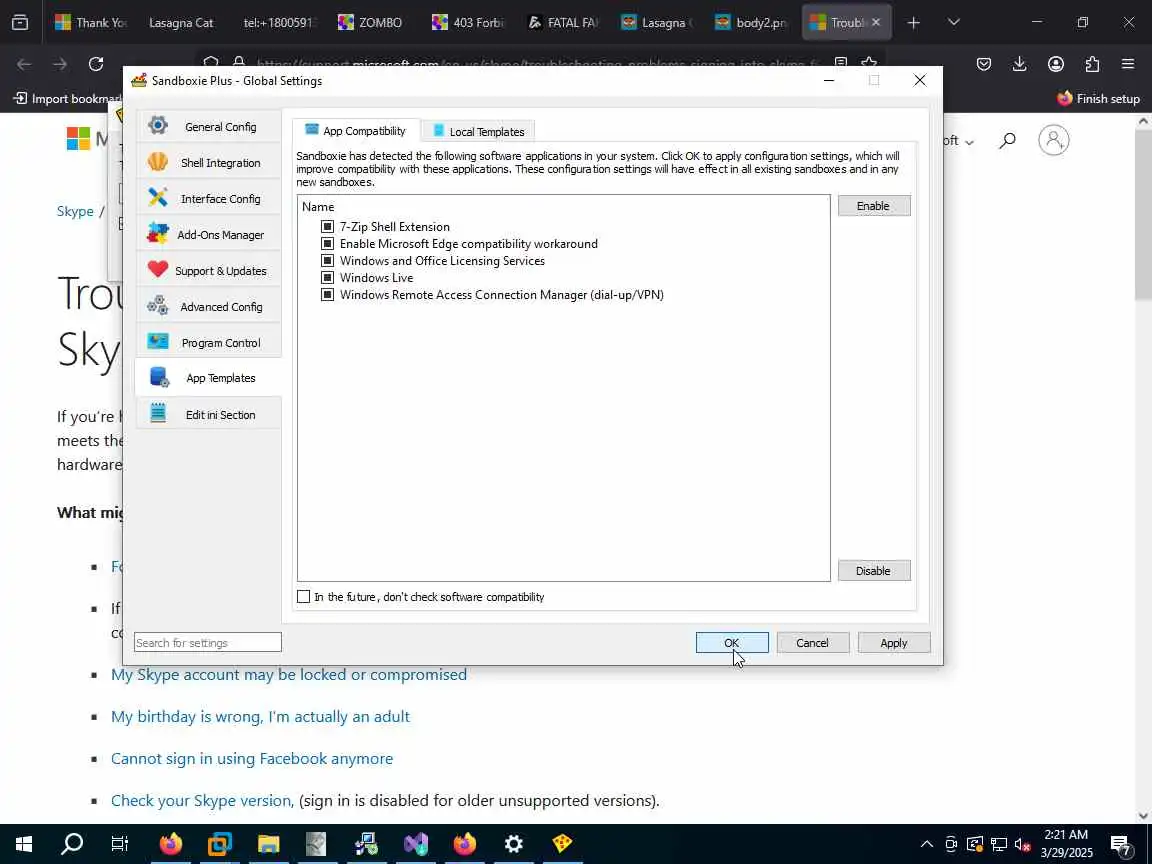The width and height of the screenshot is (1152, 864).
Task: Select 'Windows Live' list entry text
Action: (376, 278)
